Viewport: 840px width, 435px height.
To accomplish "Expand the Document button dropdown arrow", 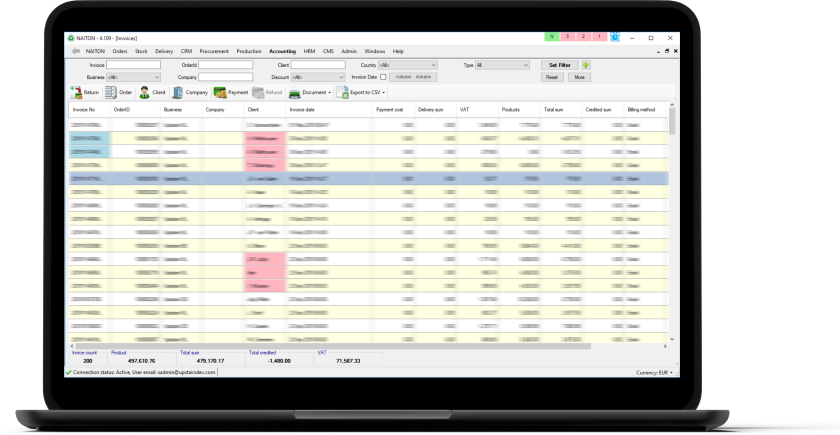I will tap(329, 93).
